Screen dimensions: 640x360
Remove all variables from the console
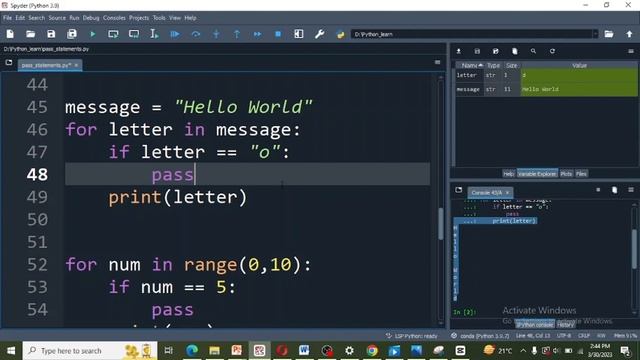pos(615,190)
